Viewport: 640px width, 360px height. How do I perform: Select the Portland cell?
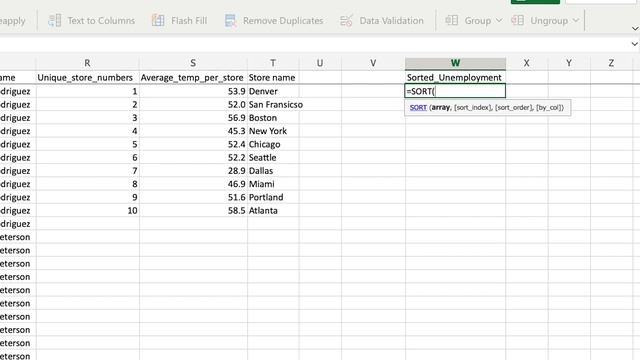tap(273, 197)
